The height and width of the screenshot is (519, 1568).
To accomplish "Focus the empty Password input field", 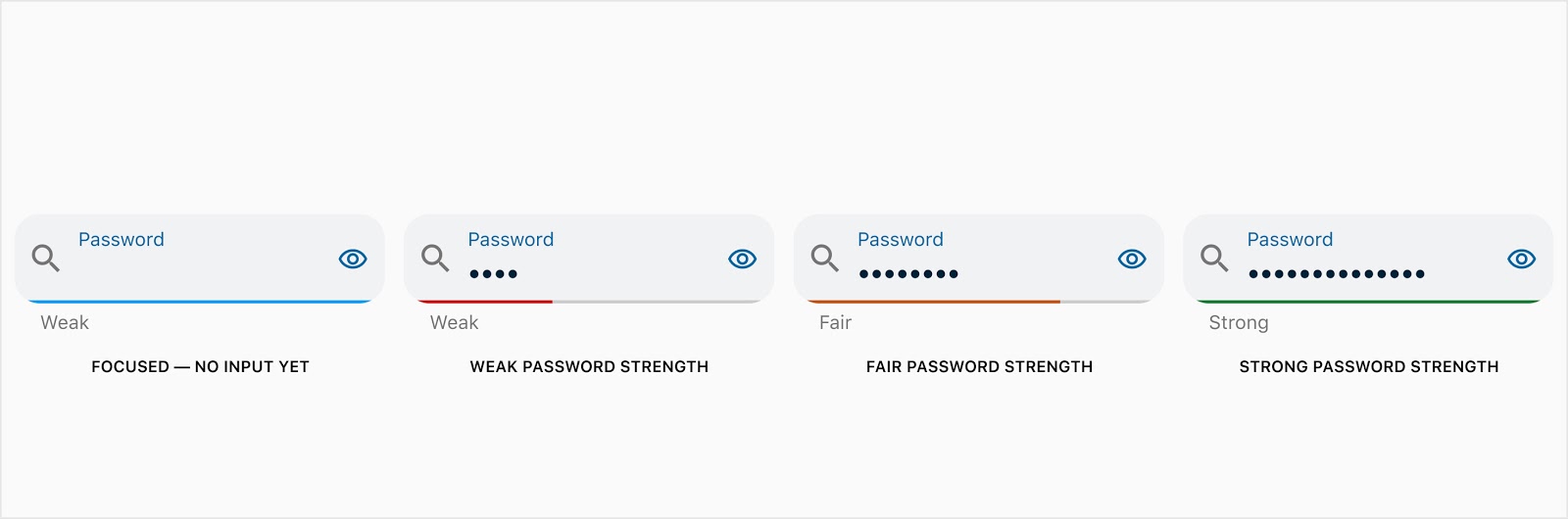I will (200, 259).
